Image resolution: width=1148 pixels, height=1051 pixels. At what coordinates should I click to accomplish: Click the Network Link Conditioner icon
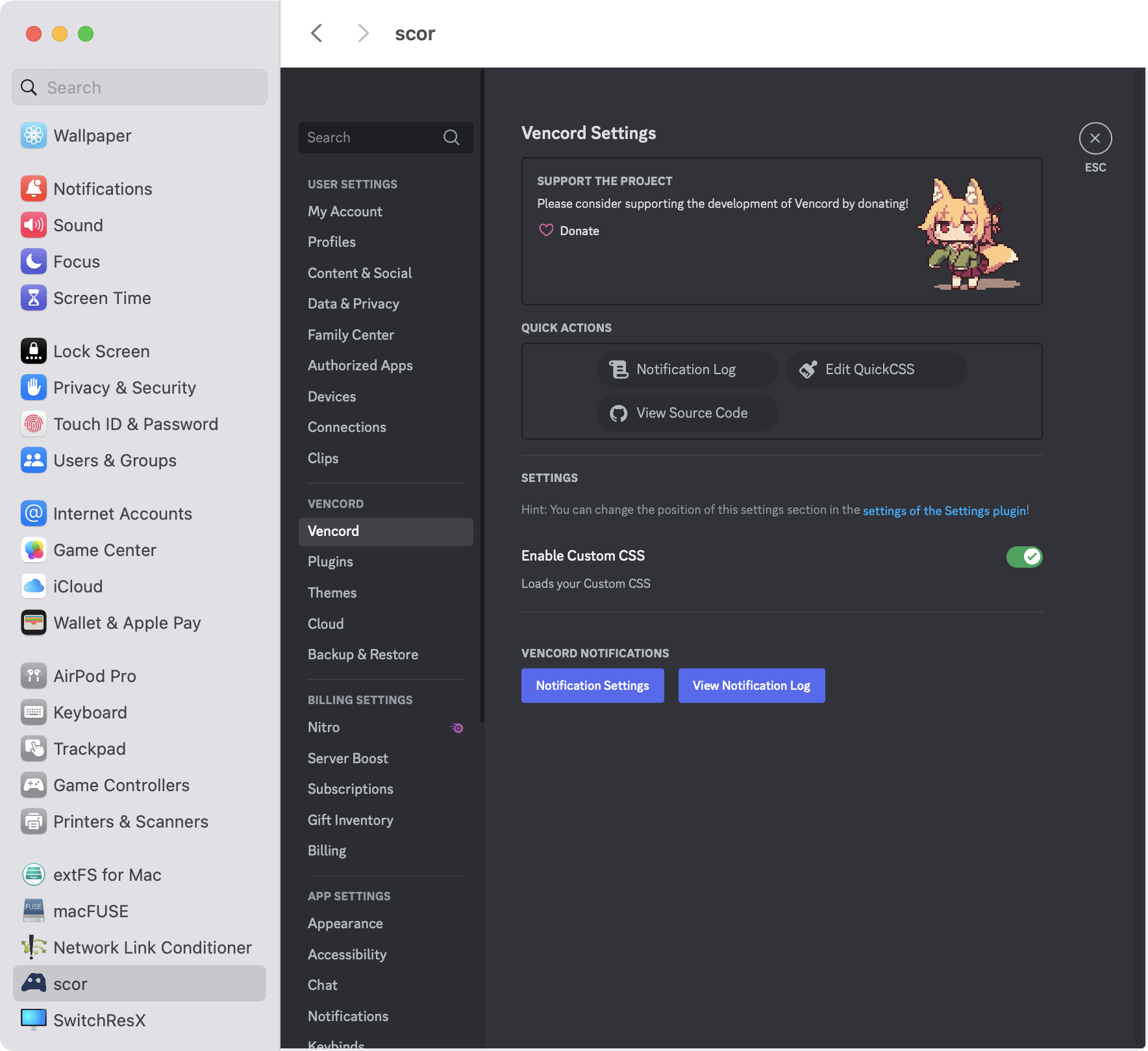(34, 948)
